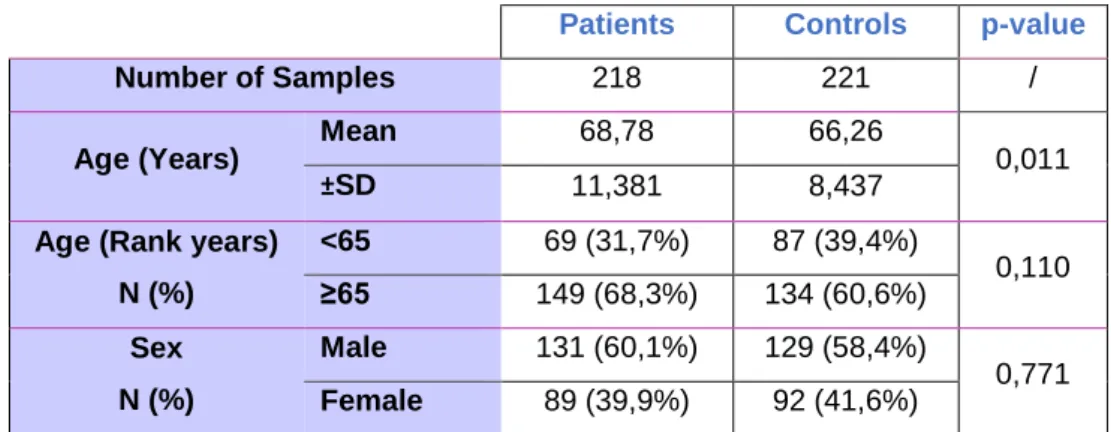Screen dimensions: 1111x432
Task: Click the Mean sub-row label
Action: 359,132
